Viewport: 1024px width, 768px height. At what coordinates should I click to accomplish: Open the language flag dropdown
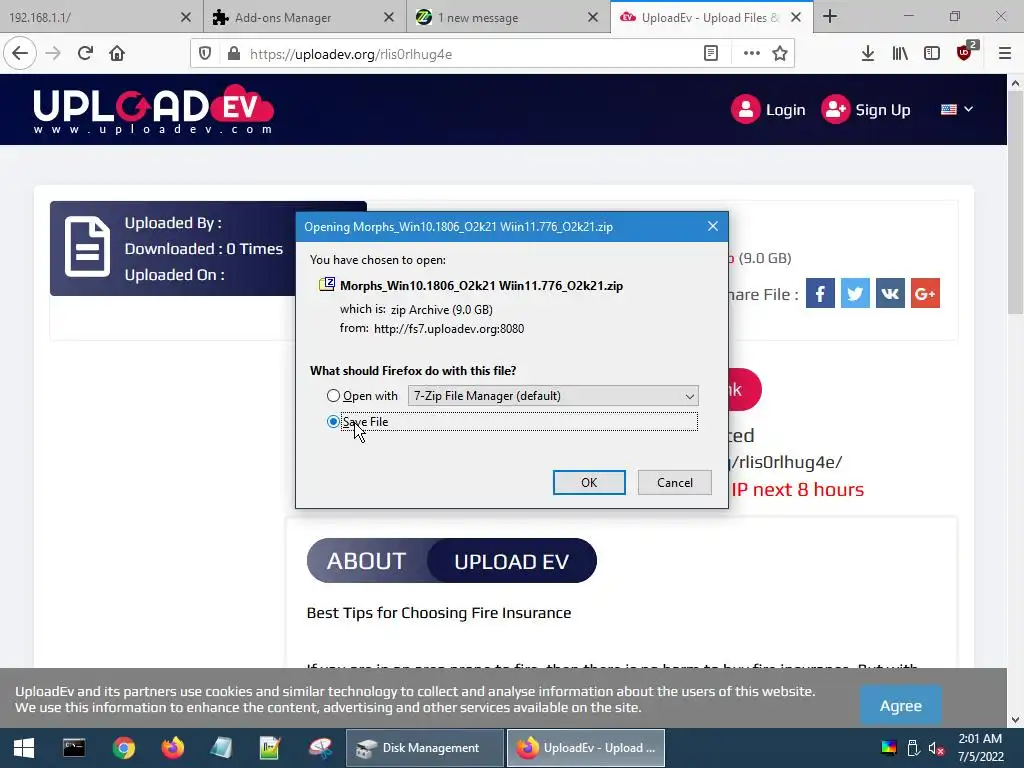click(x=957, y=109)
